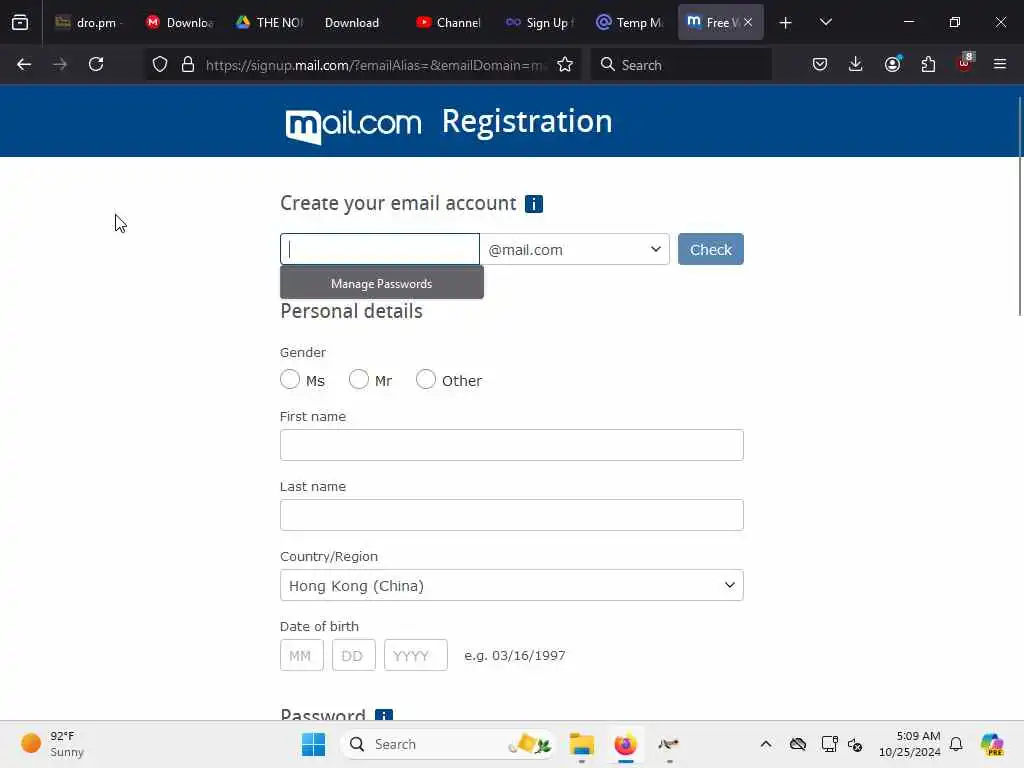The image size is (1024, 768).
Task: Click the First name field
Action: pos(511,445)
